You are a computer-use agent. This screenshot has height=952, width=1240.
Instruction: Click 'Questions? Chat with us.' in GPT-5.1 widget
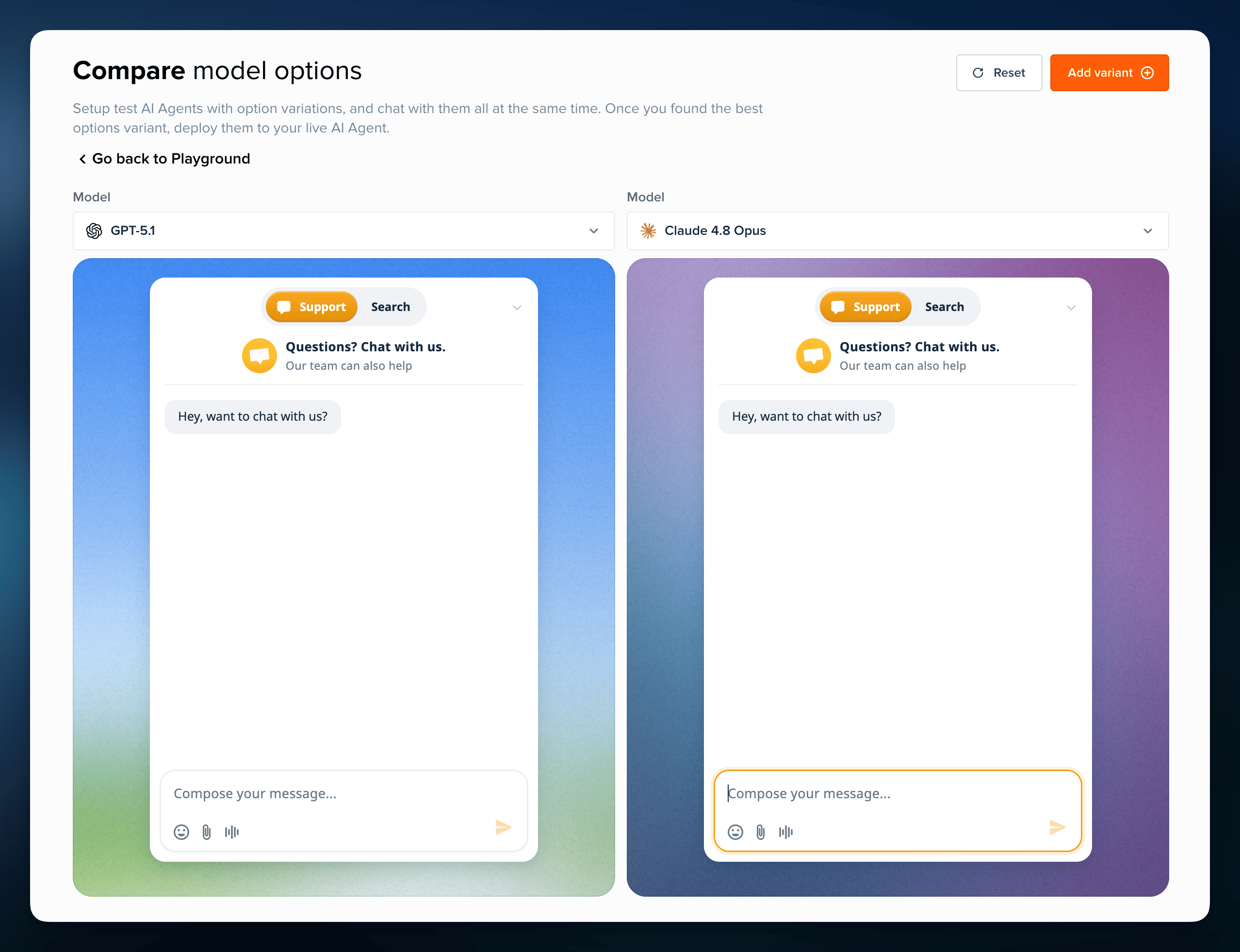365,346
